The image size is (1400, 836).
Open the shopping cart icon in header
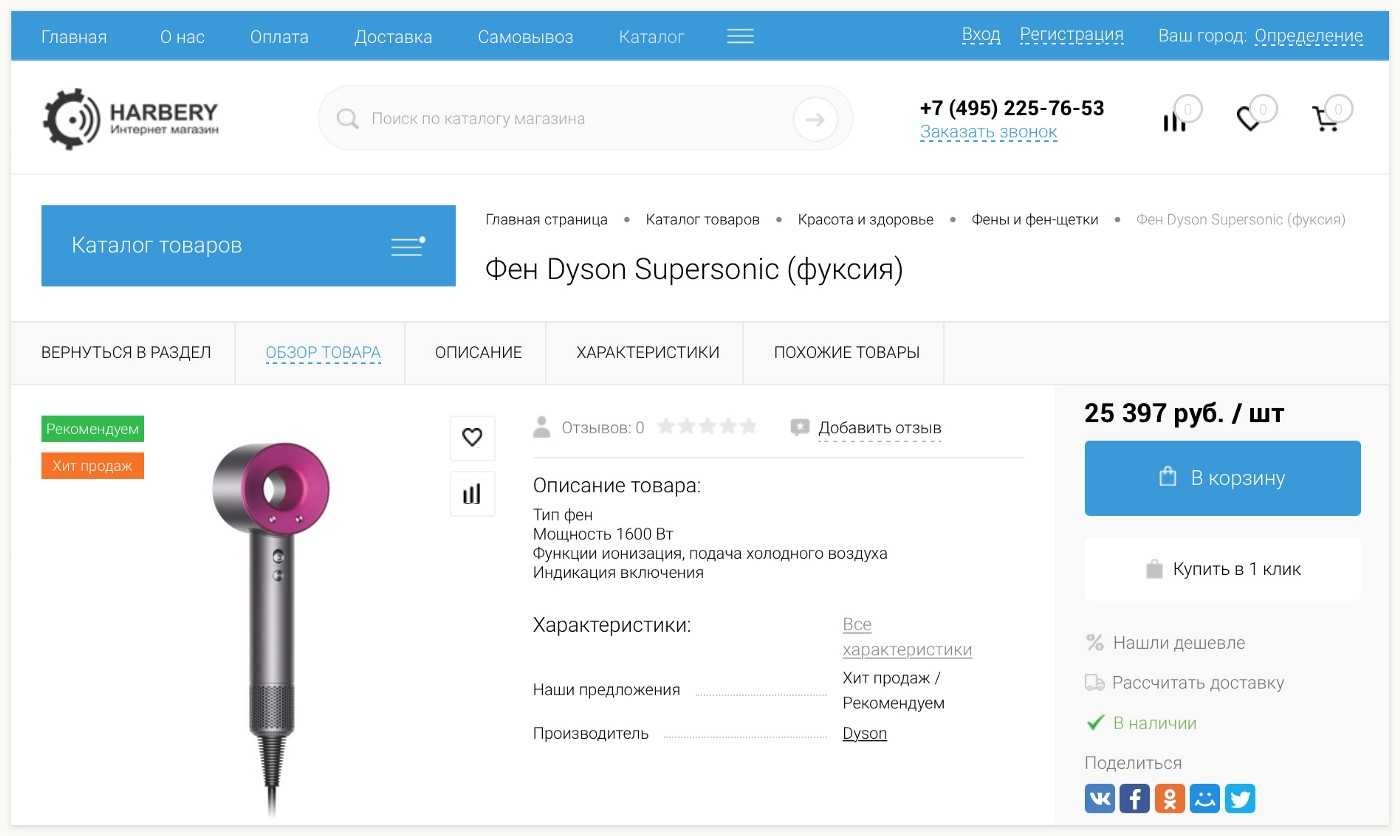pyautogui.click(x=1326, y=121)
